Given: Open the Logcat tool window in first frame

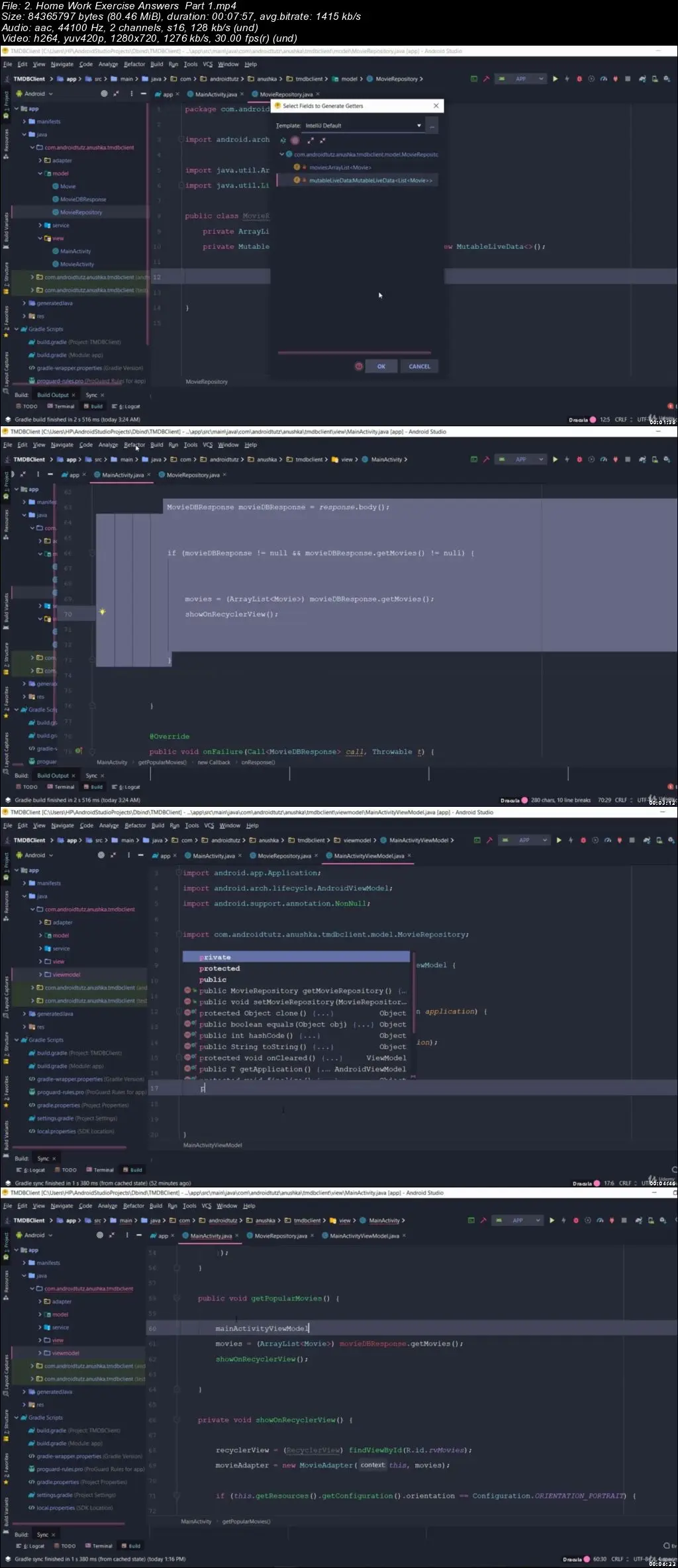Looking at the screenshot, I should (126, 406).
